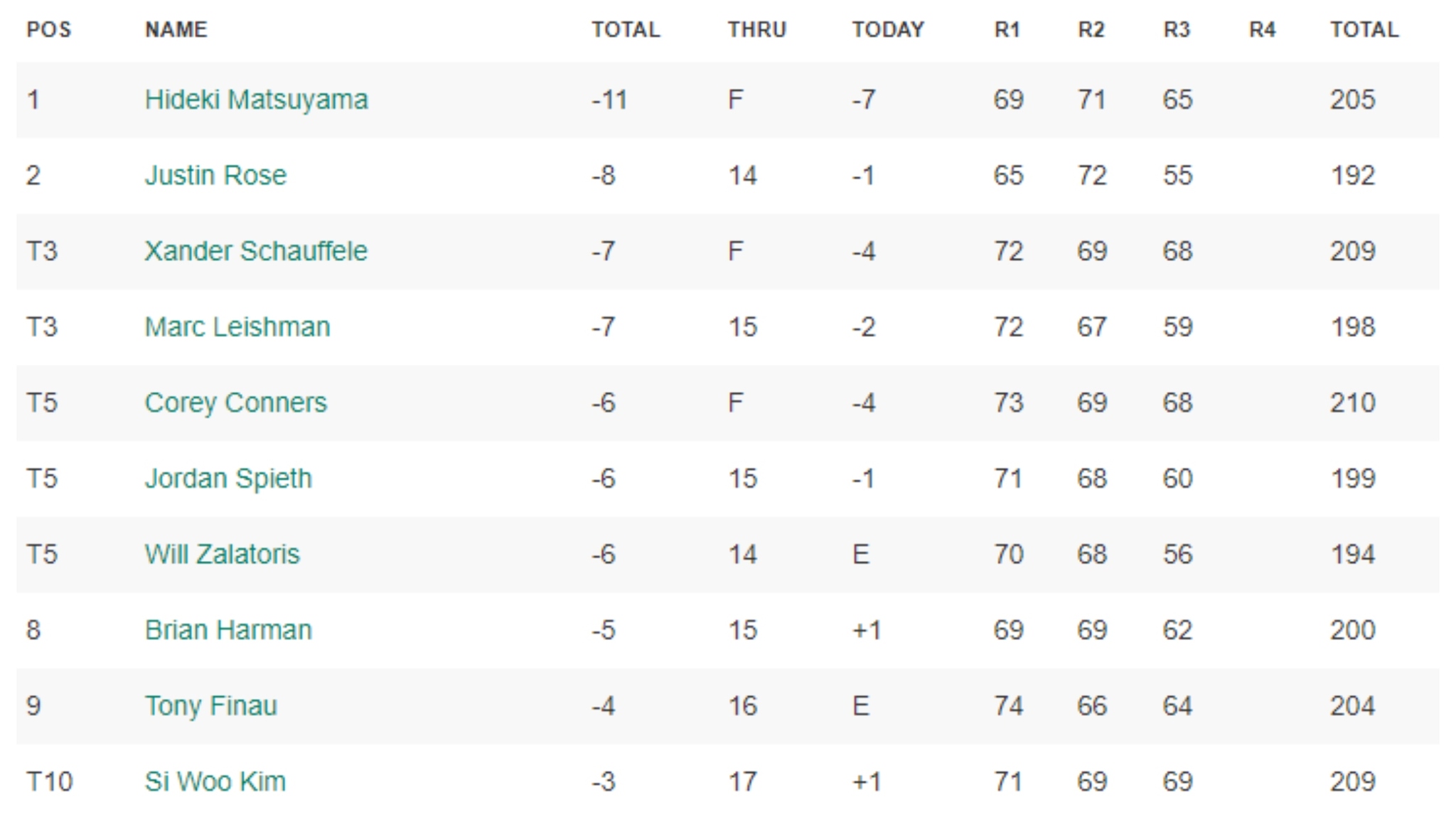Screen dimensions: 1456x822
Task: Click the NAME column header
Action: 176,30
